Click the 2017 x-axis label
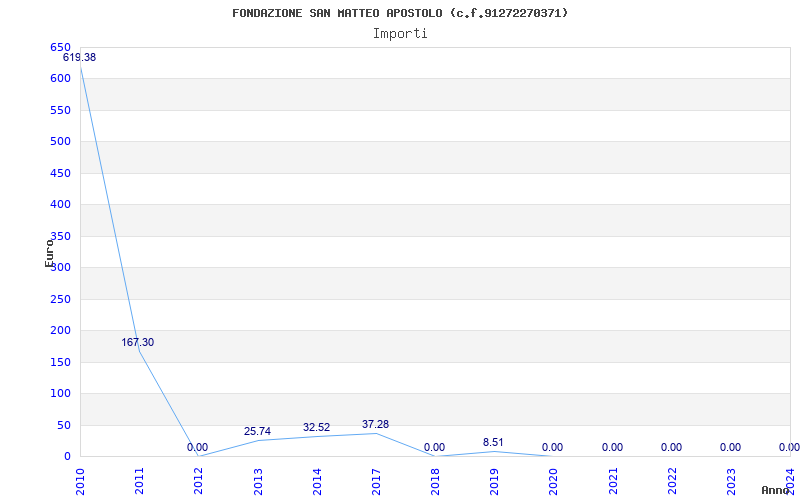Image resolution: width=800 pixels, height=500 pixels. (x=376, y=480)
